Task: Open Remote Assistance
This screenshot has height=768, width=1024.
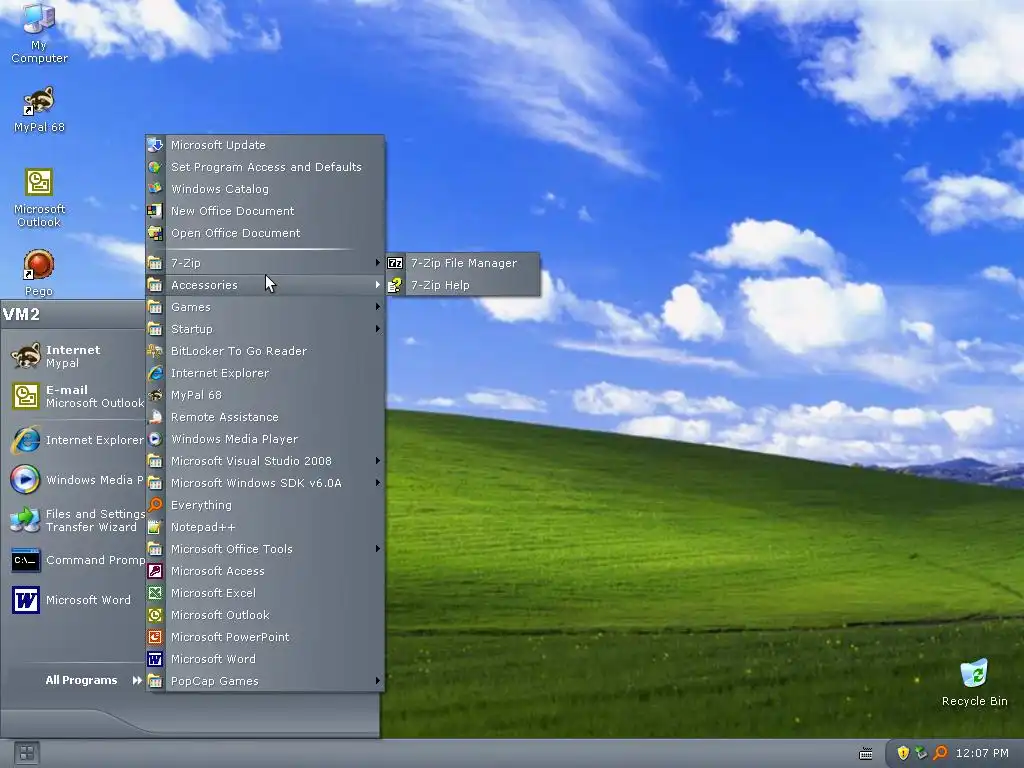Action: click(265, 417)
